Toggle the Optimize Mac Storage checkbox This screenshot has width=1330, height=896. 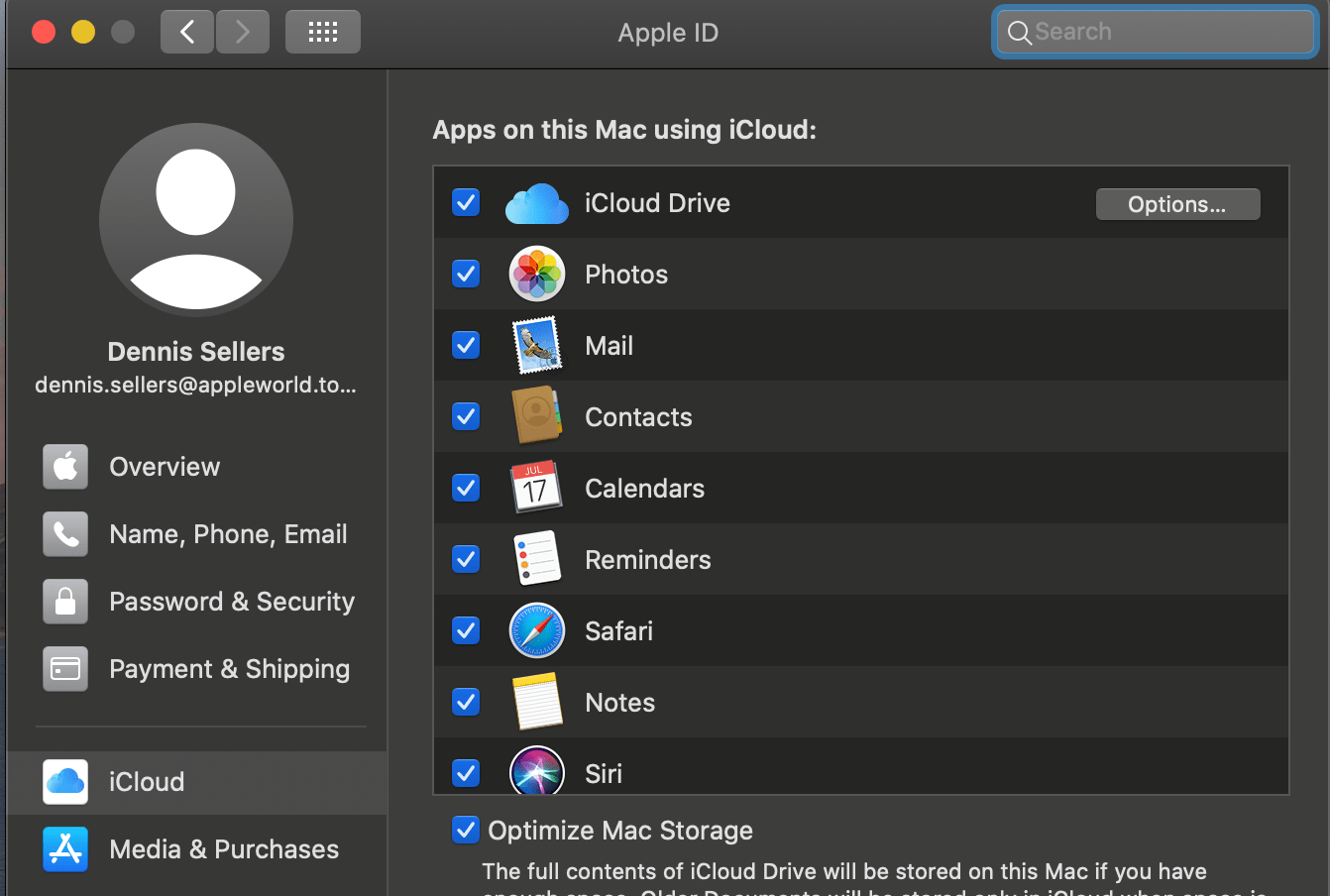pyautogui.click(x=466, y=830)
